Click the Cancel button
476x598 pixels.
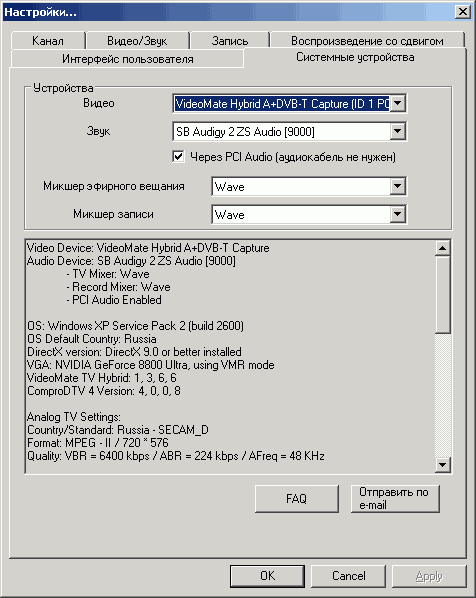click(x=348, y=576)
